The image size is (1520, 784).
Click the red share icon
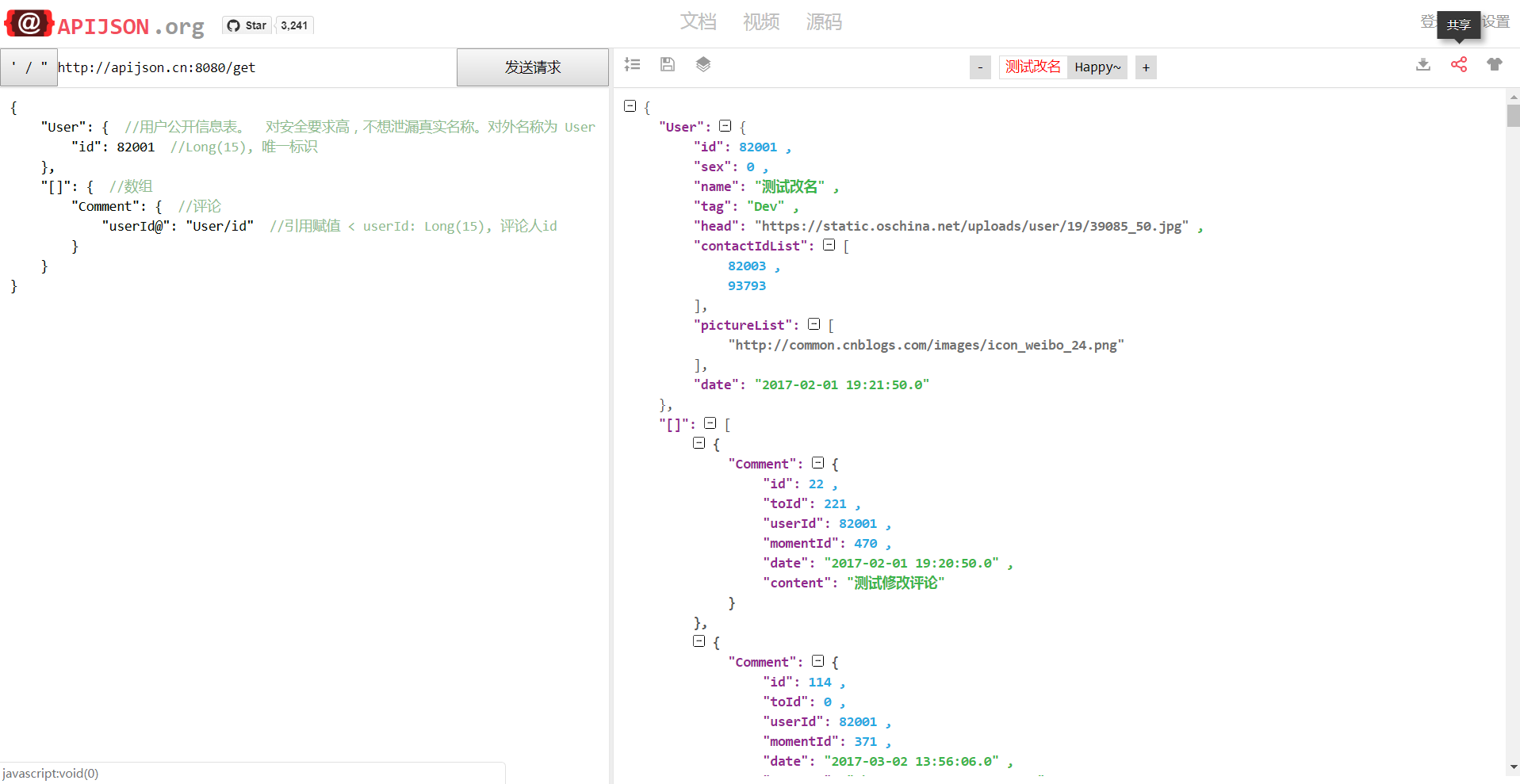(1459, 64)
